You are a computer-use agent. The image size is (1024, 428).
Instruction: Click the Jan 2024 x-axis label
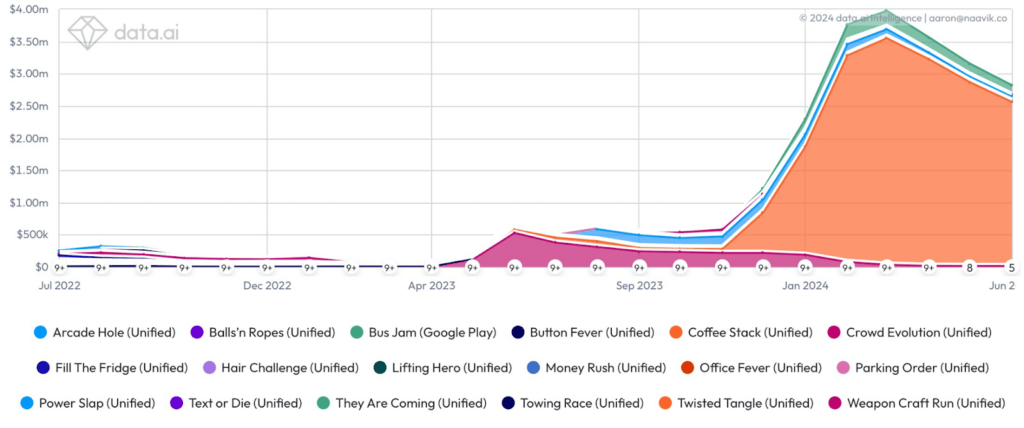pos(805,286)
